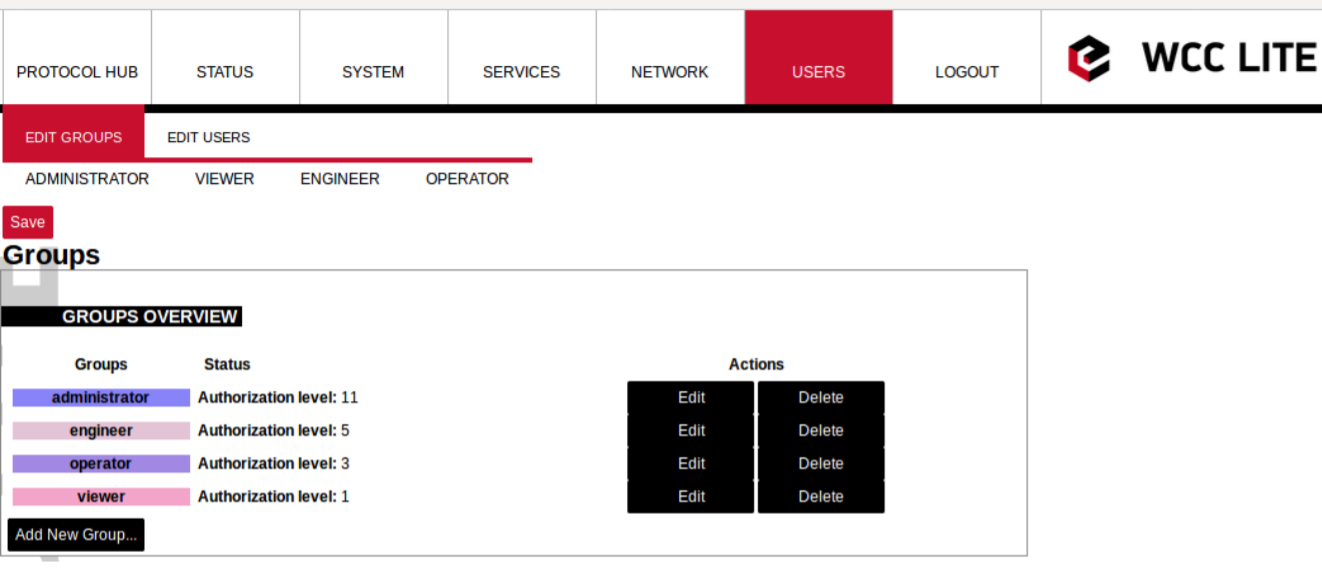This screenshot has width=1322, height=582.
Task: Open the VIEWER sub-tab
Action: click(224, 179)
